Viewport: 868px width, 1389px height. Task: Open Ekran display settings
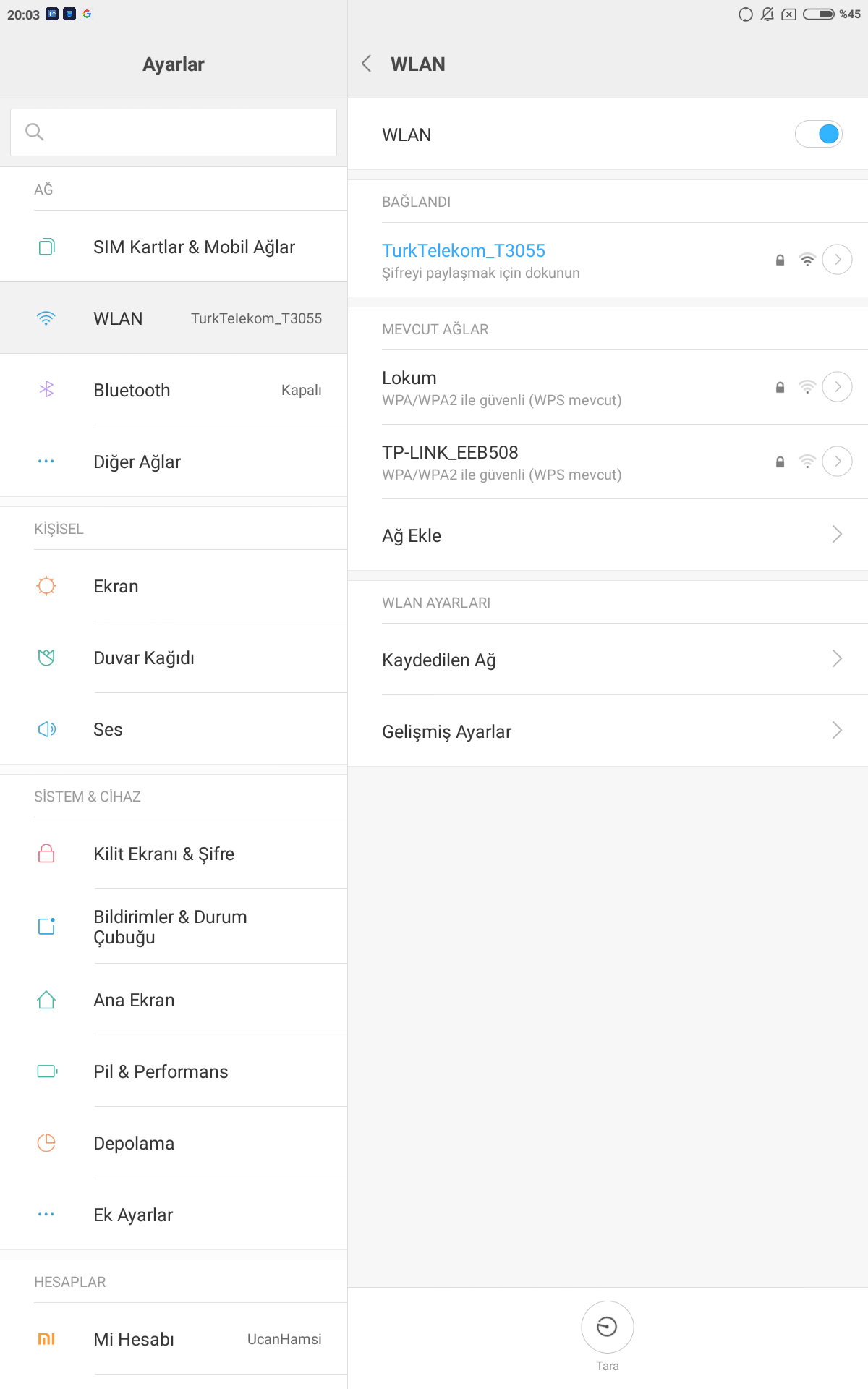[174, 586]
